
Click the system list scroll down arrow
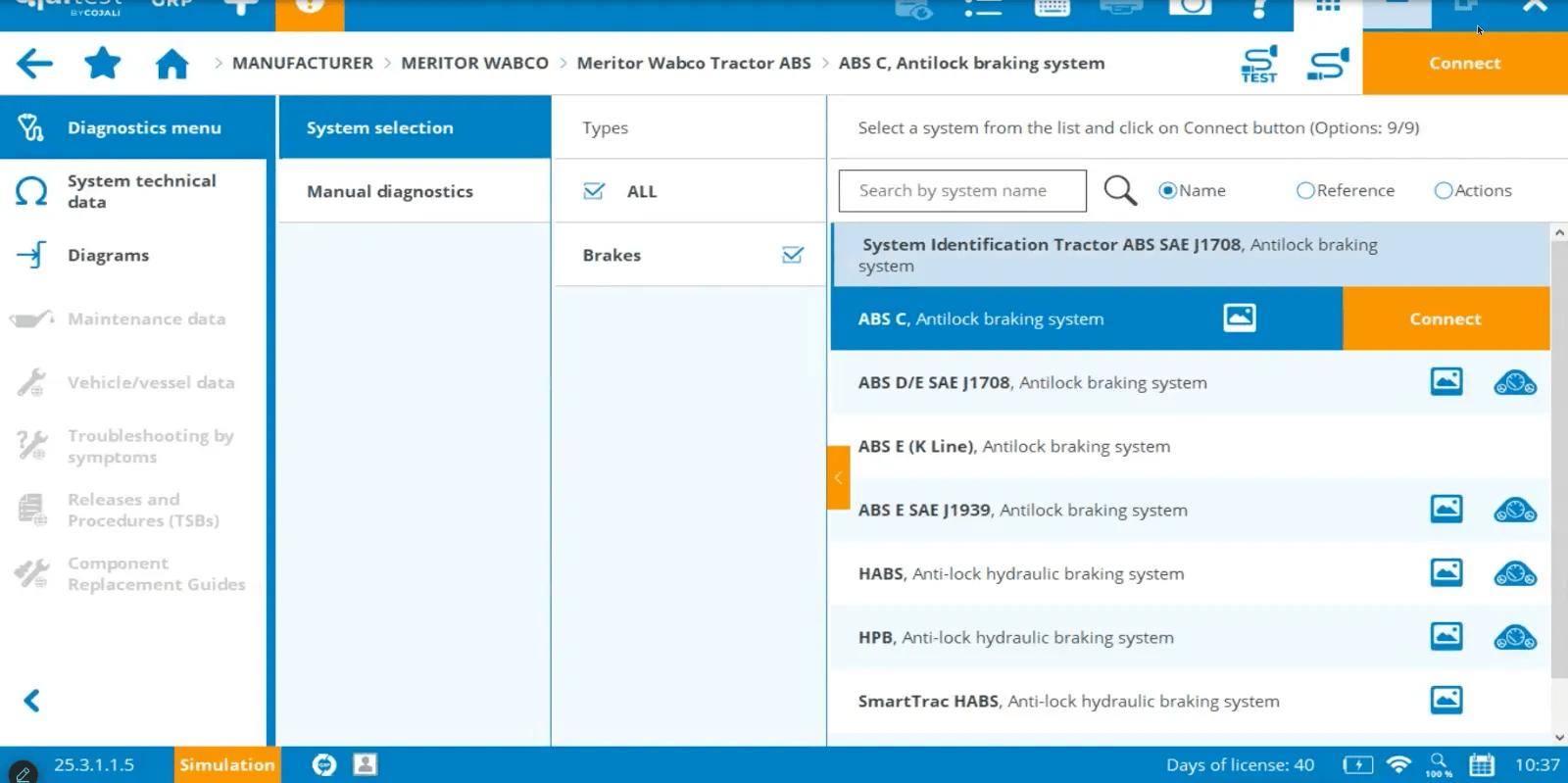[1559, 737]
